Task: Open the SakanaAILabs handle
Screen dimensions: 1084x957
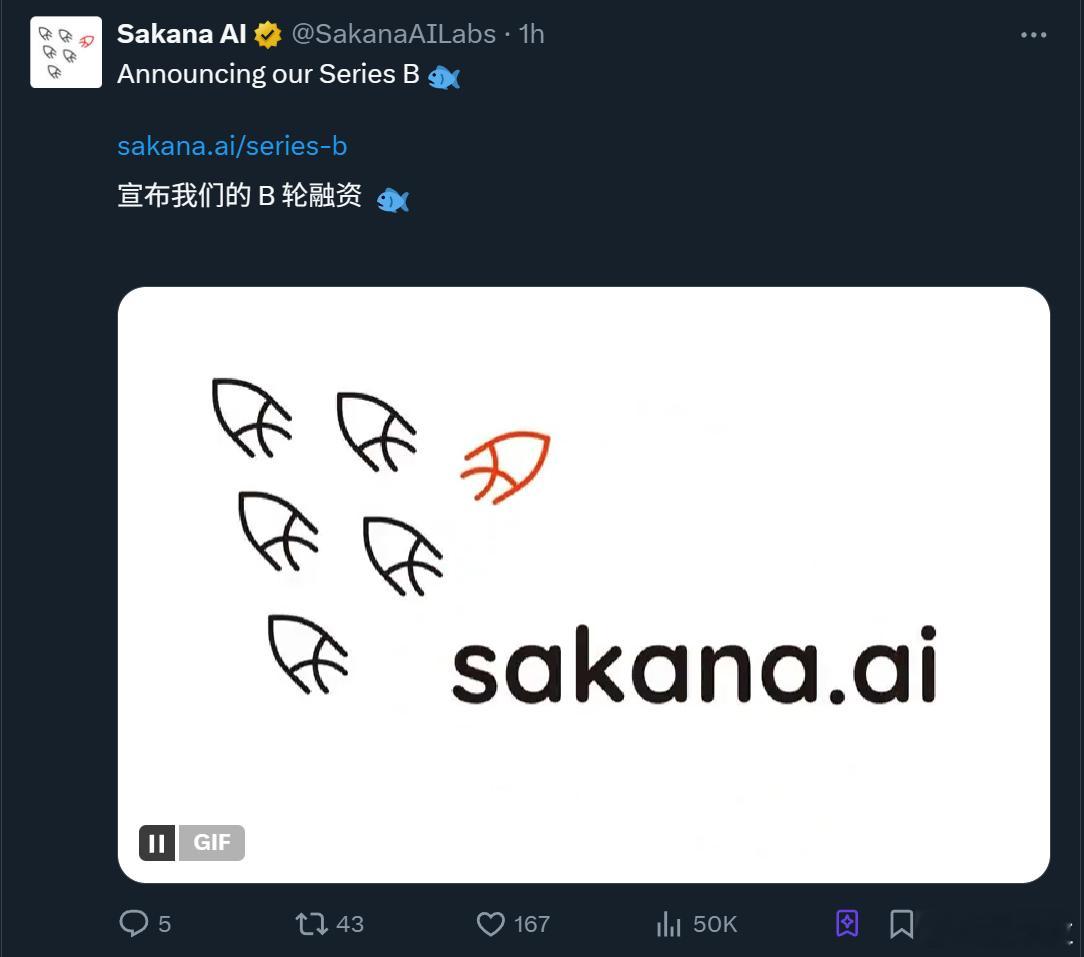Action: coord(394,33)
